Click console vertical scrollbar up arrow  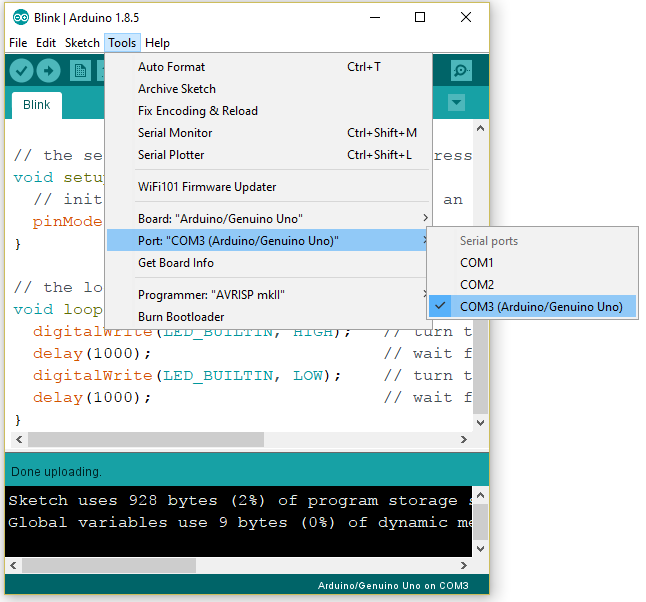(480, 495)
